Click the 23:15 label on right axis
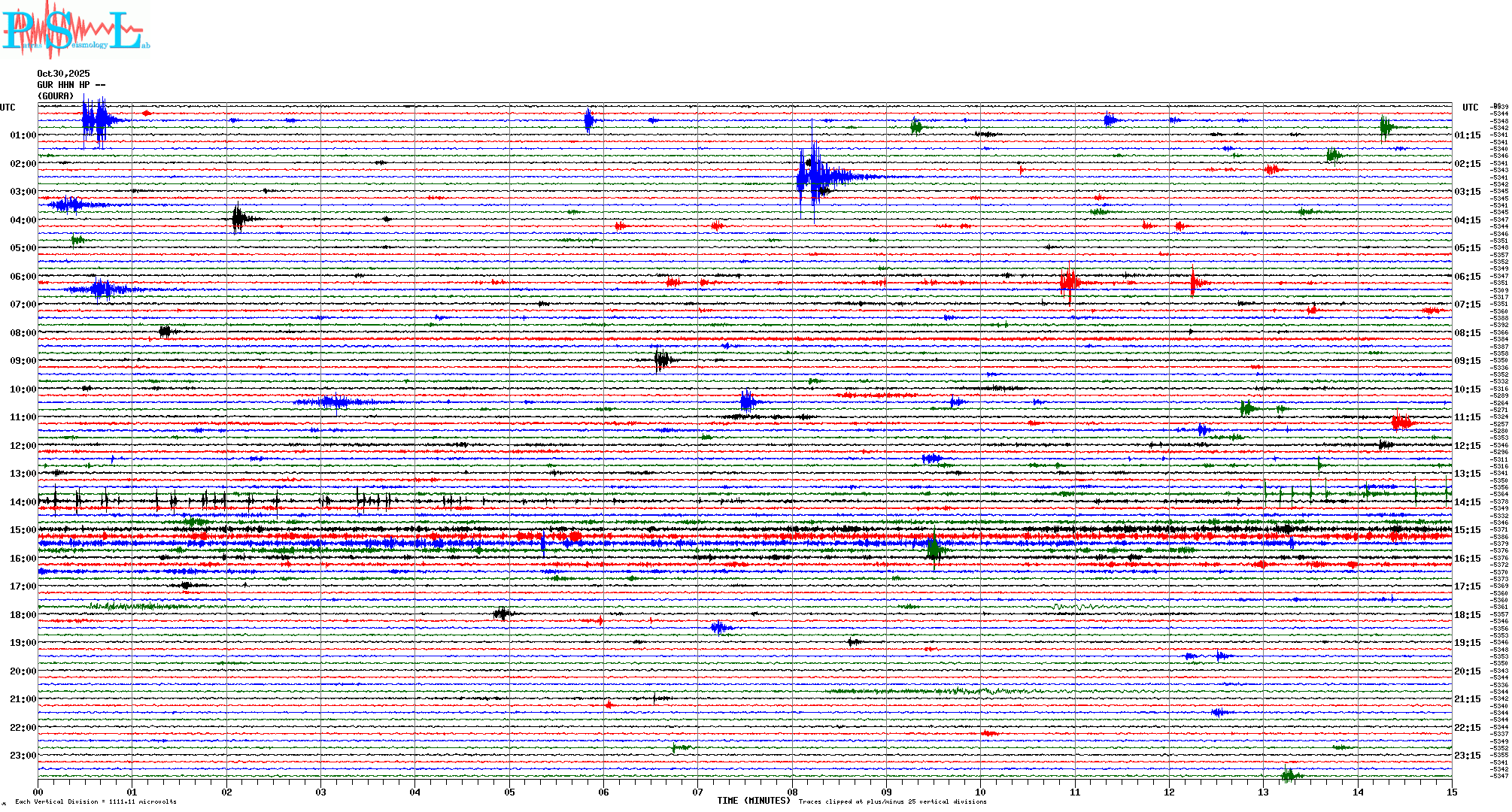 [x=1467, y=756]
